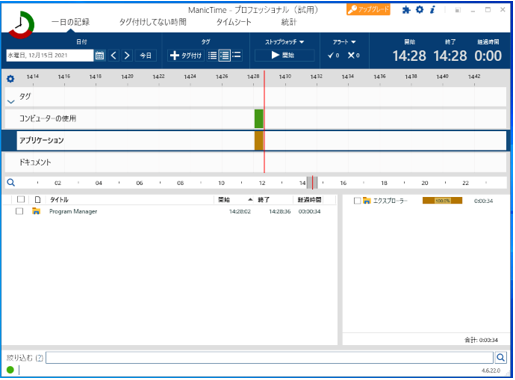Select the アプリケーション timeline row
The width and height of the screenshot is (515, 380).
click(x=256, y=141)
